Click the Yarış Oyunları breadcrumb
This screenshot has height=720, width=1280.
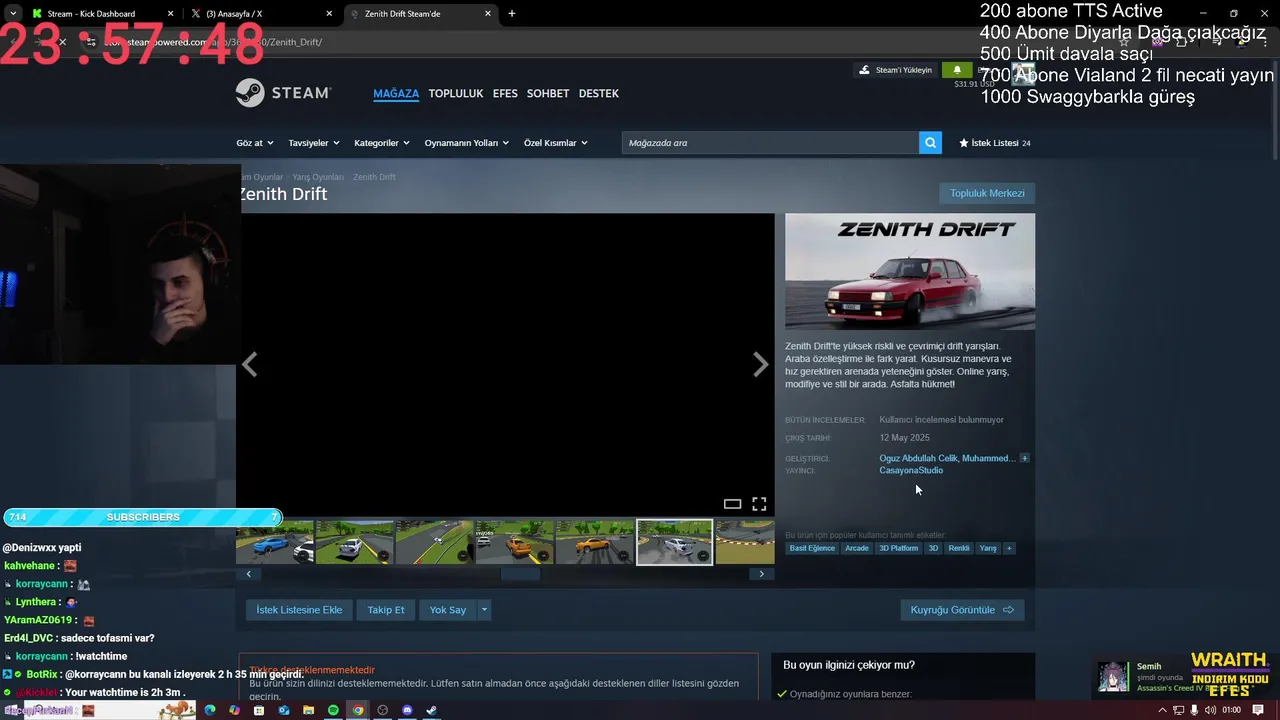pos(318,177)
